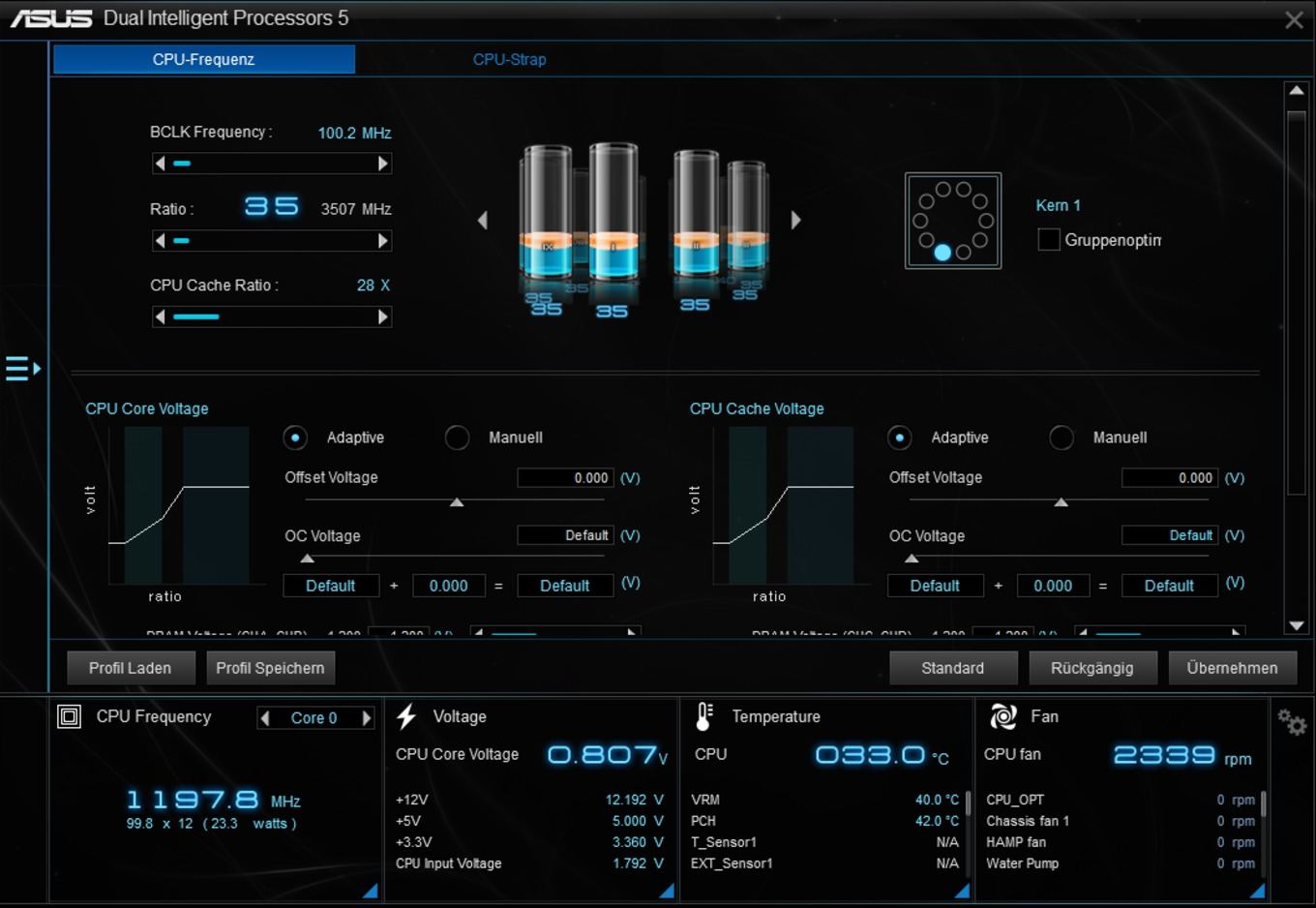Click the CPU Cache Voltage ratio graph
Image resolution: width=1316 pixels, height=908 pixels.
[784, 505]
